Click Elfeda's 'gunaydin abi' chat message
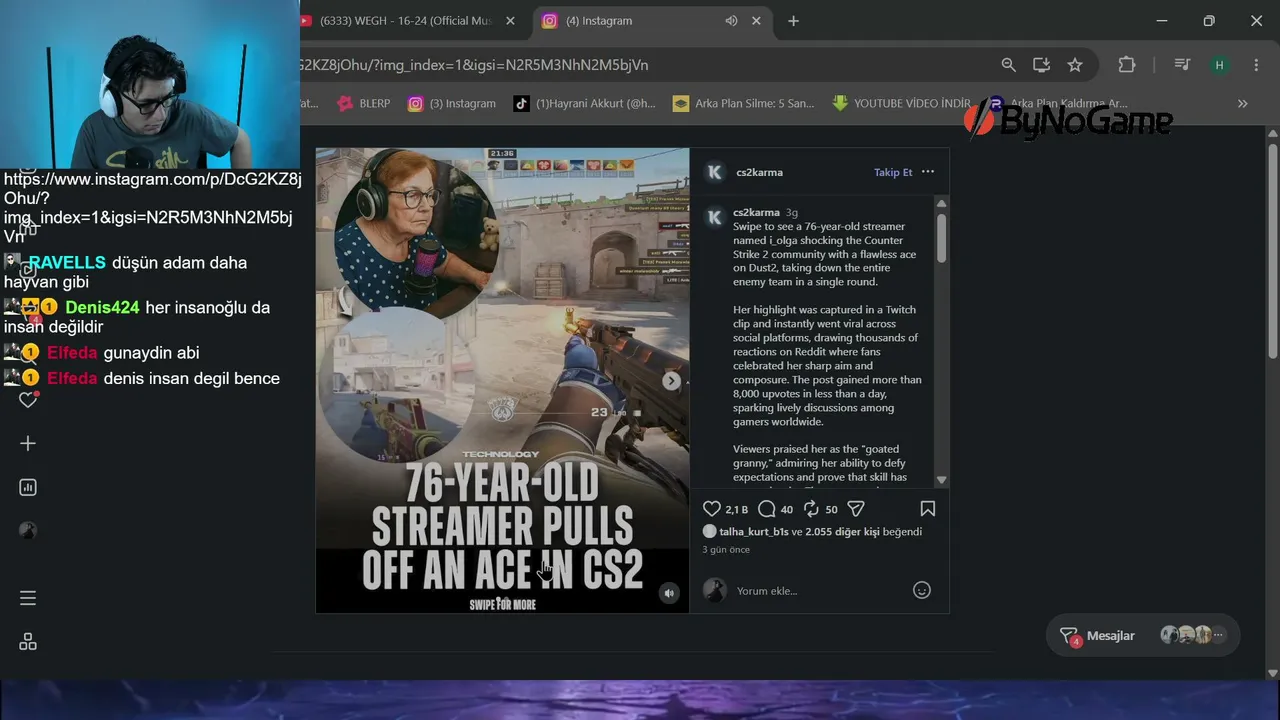Viewport: 1280px width, 720px height. (151, 353)
